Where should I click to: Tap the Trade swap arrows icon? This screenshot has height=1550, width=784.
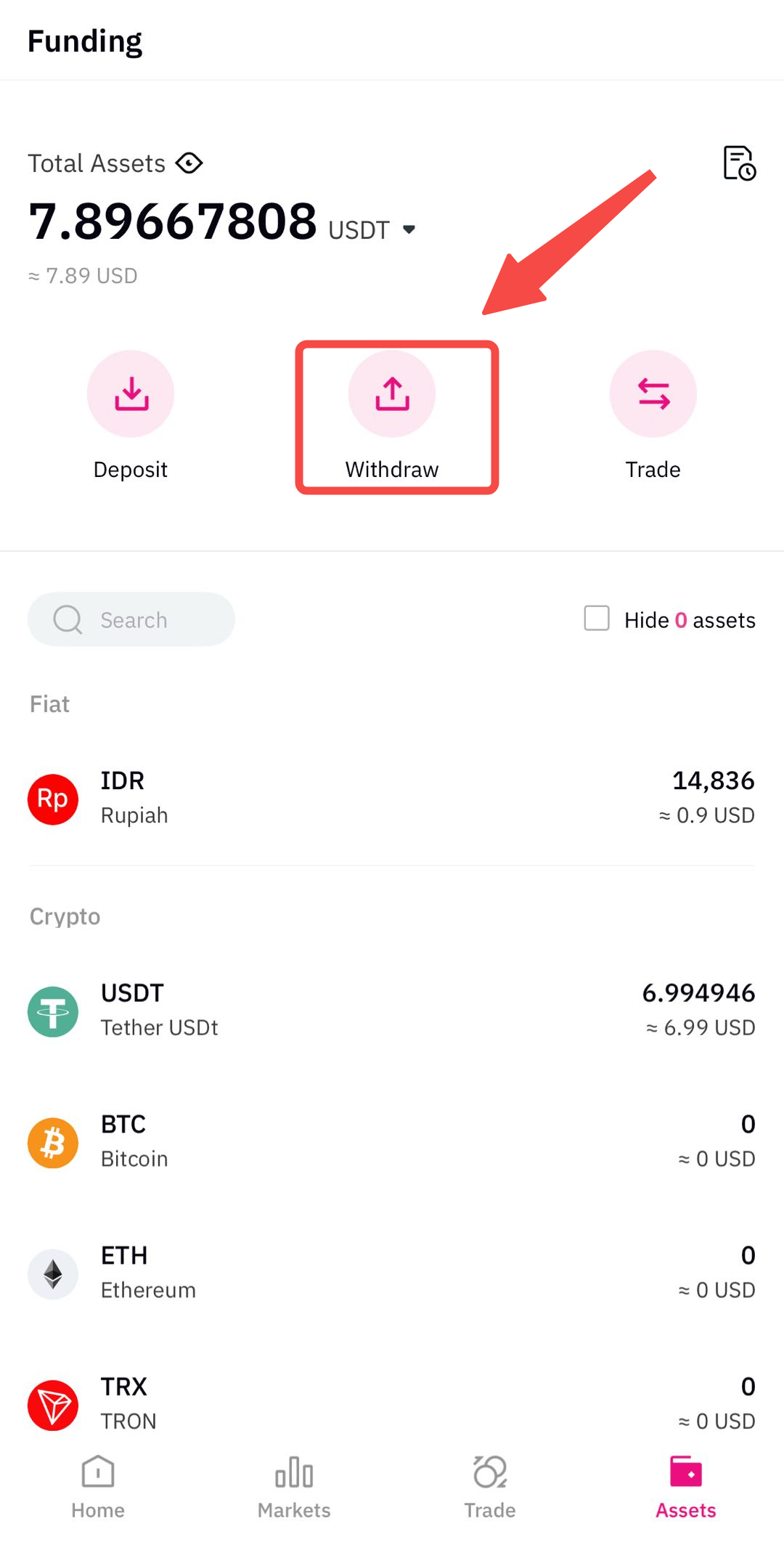click(653, 393)
